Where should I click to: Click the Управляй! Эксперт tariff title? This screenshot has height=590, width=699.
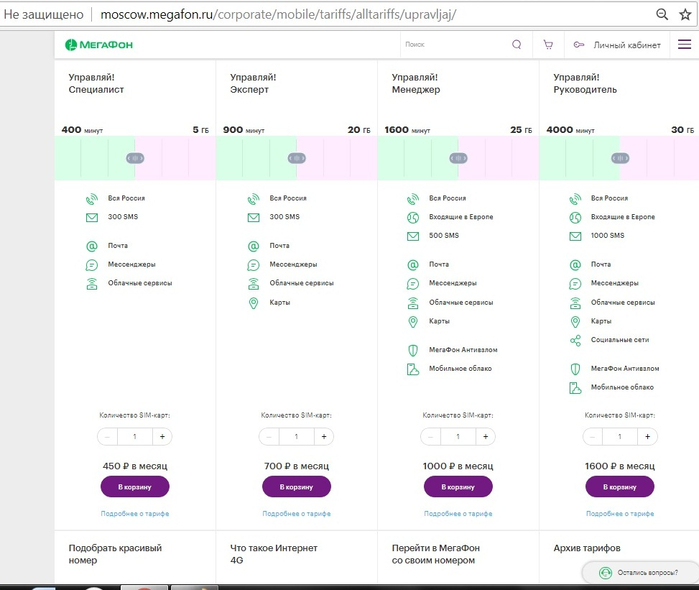point(253,83)
